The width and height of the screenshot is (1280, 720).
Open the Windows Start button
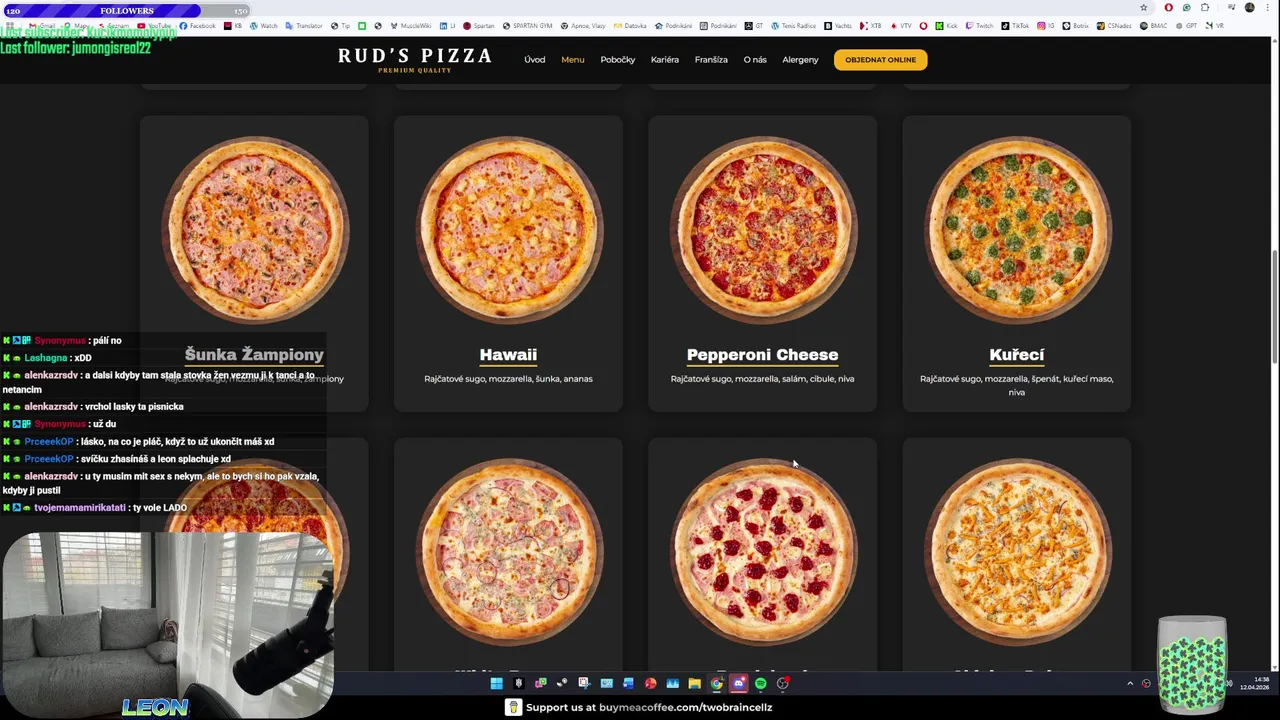coord(497,683)
